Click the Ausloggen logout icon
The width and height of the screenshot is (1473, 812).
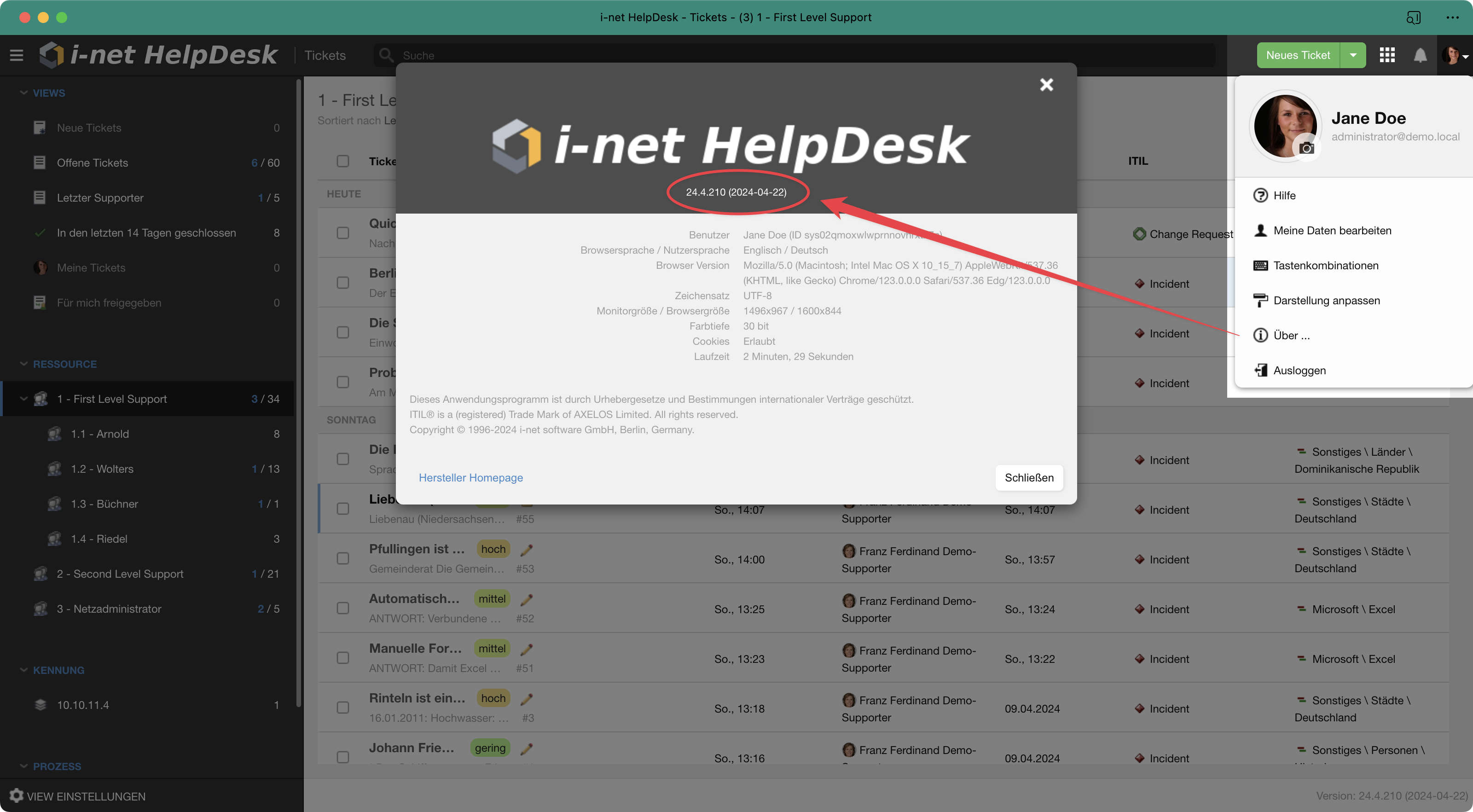[x=1260, y=370]
